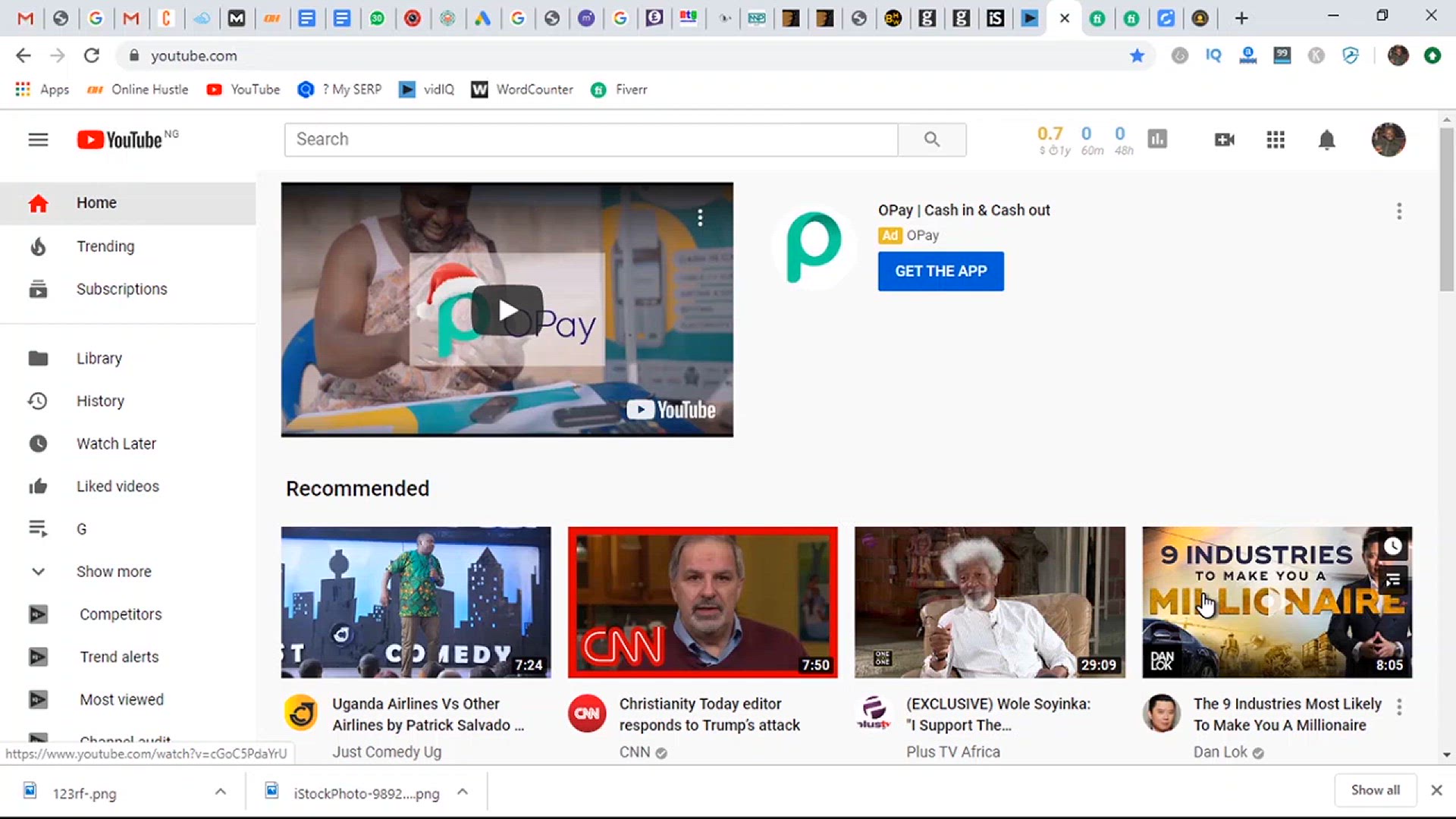The image size is (1456, 819).
Task: Open vidIQ Competitors in sidebar
Action: (127, 614)
